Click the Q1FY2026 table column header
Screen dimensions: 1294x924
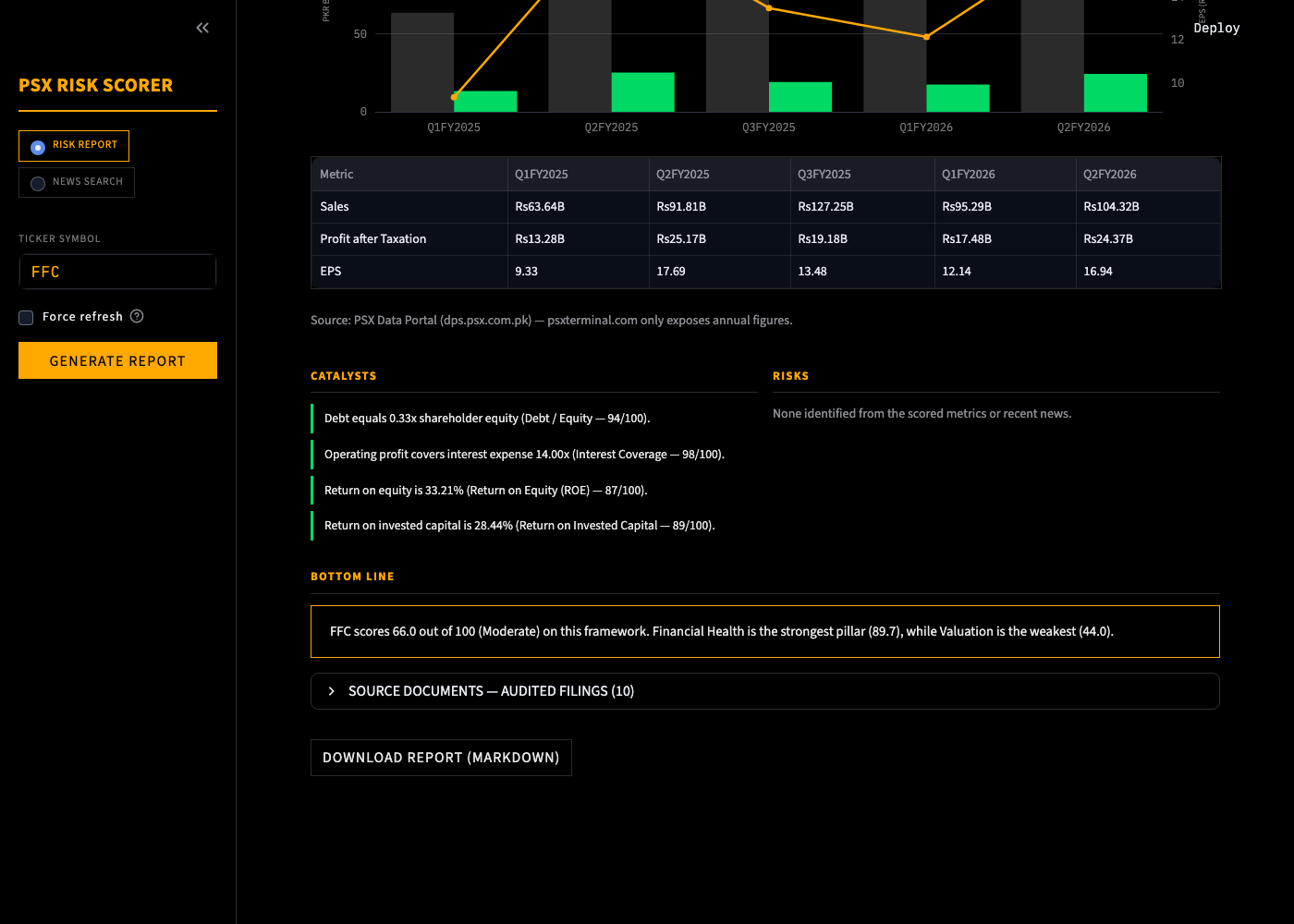(1005, 175)
